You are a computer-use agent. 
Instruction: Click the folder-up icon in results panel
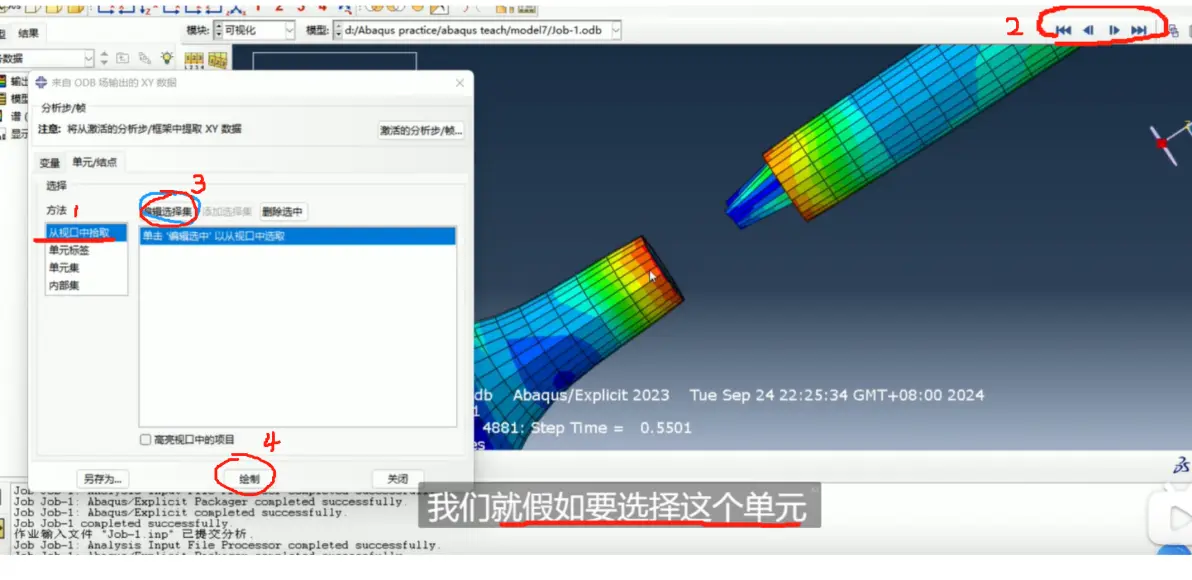point(122,58)
